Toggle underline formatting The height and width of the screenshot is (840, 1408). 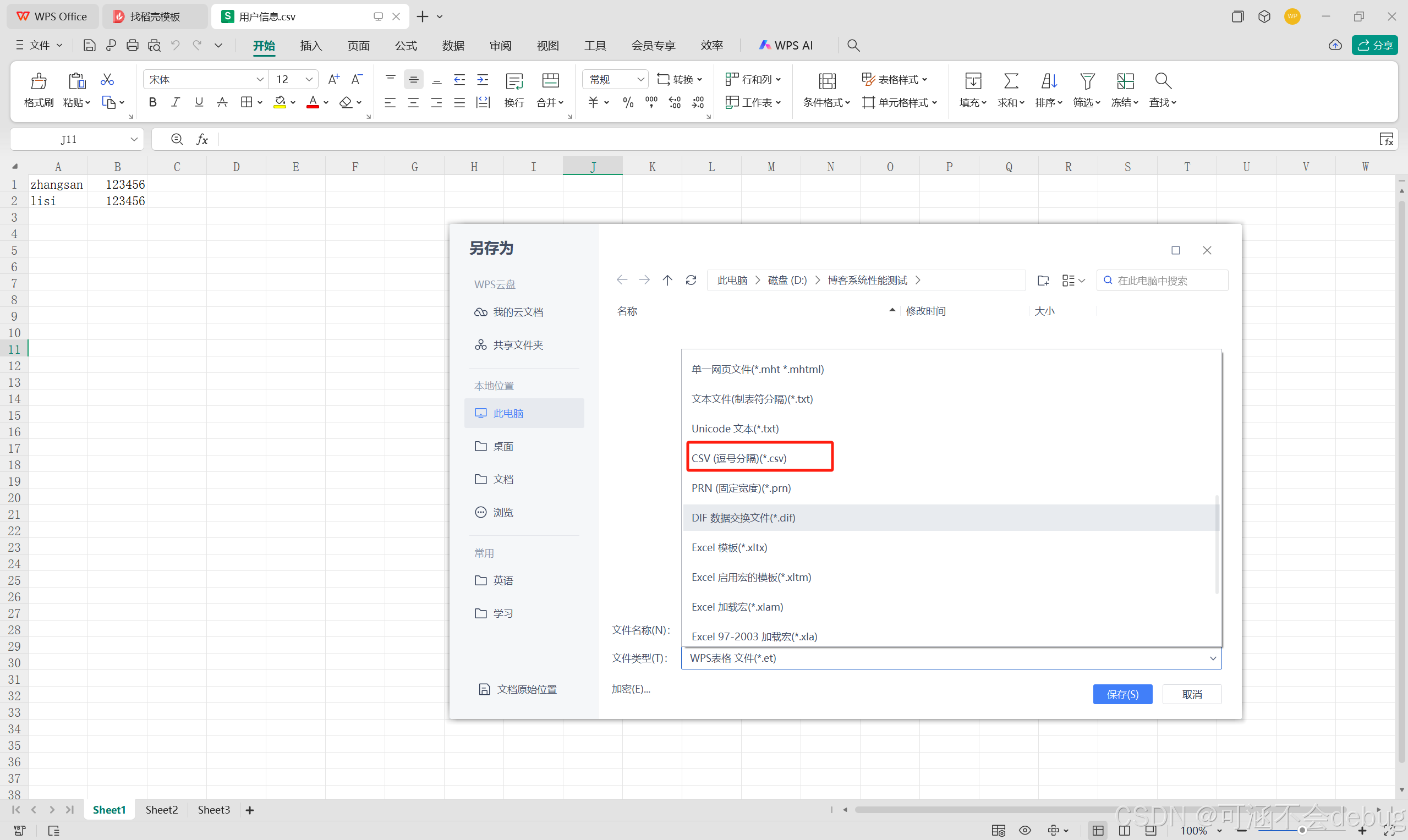pos(199,102)
